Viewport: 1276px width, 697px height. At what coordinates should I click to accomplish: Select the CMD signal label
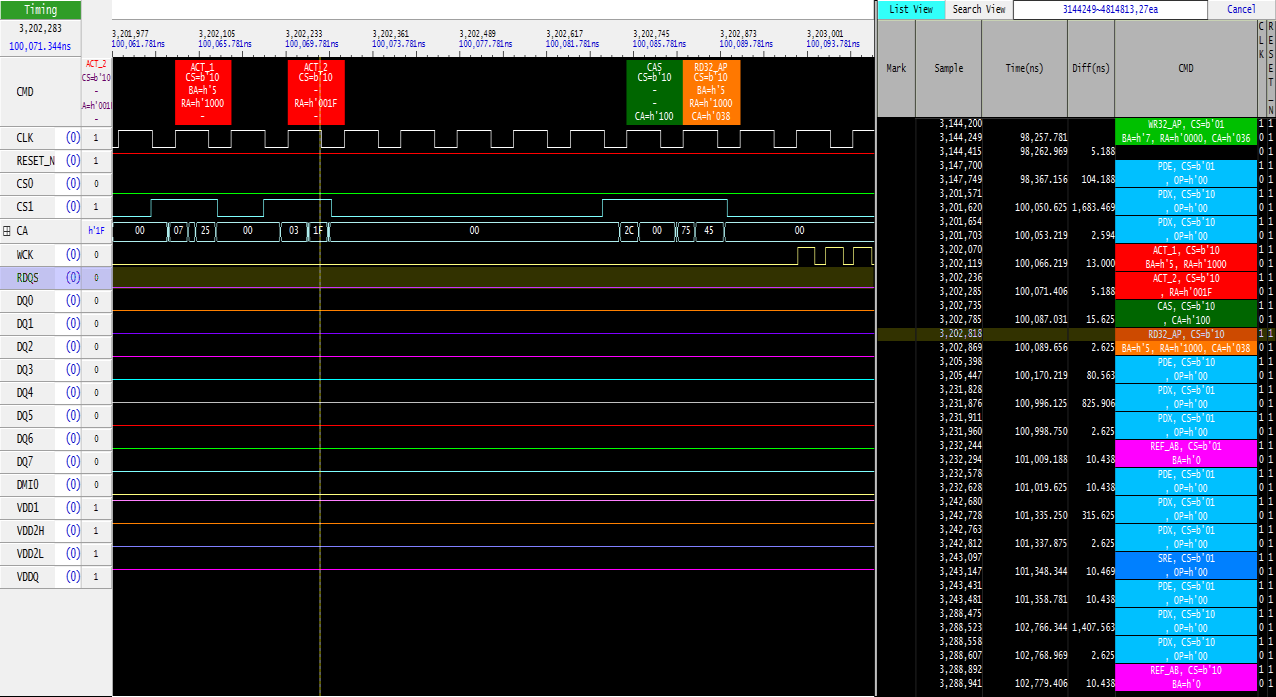coord(25,91)
